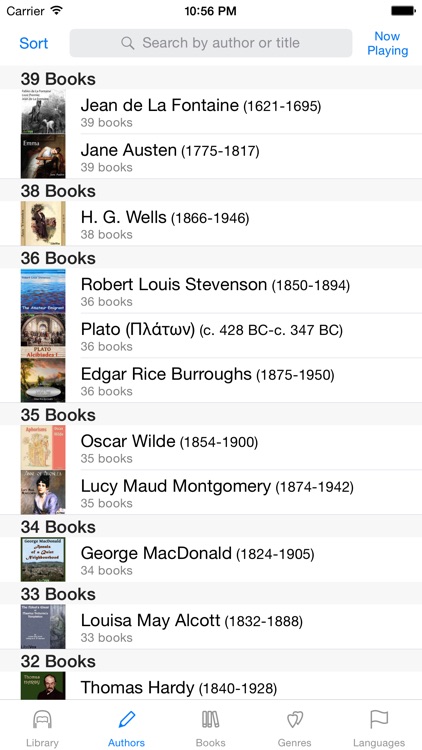Image resolution: width=422 pixels, height=750 pixels.
Task: Open the Languages flag icon
Action: coord(379,719)
